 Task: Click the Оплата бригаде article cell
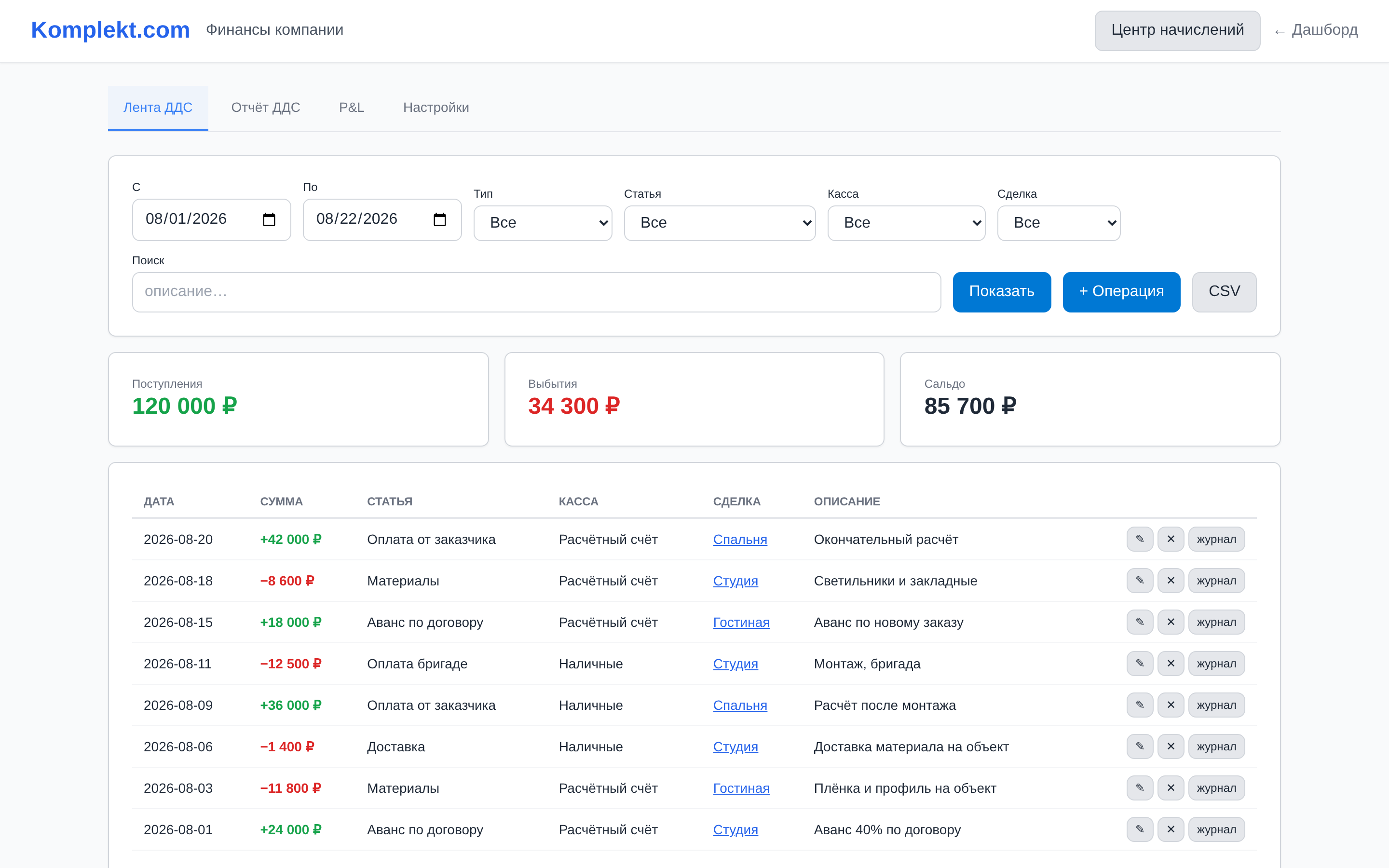coord(417,664)
